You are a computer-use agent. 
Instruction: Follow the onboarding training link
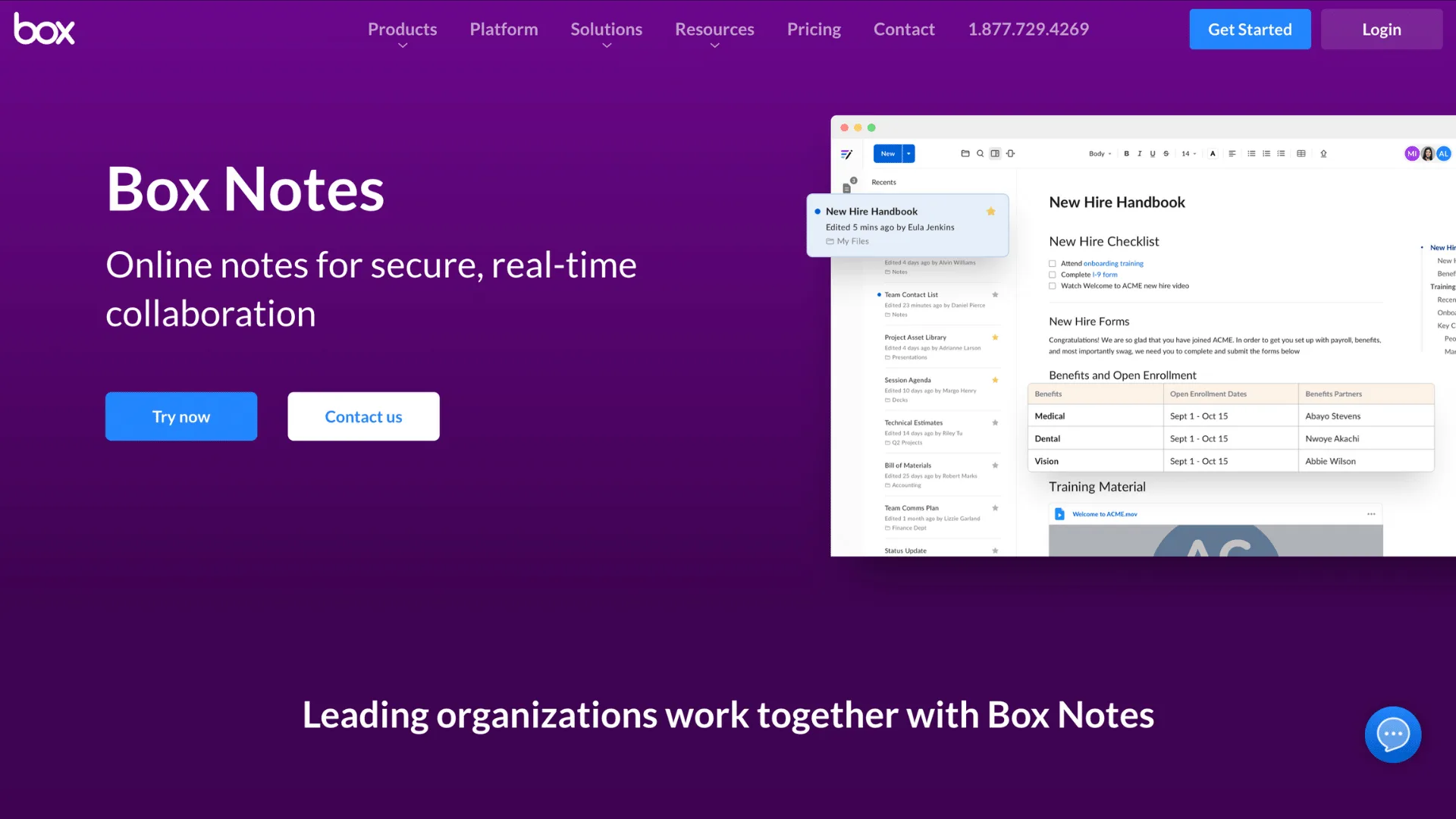[1113, 264]
